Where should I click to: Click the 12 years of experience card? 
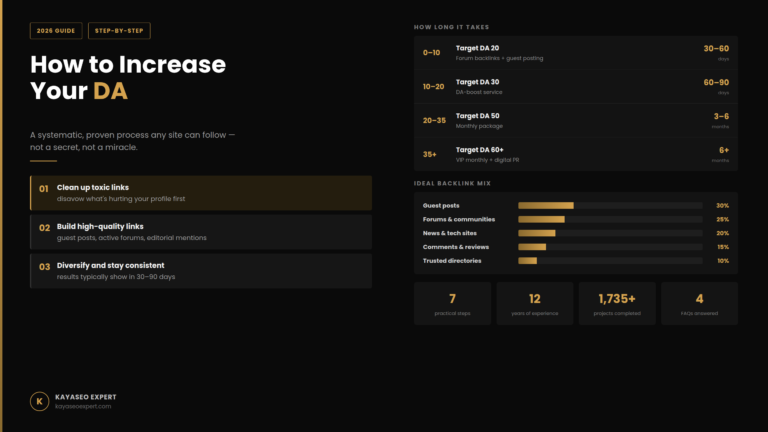point(534,303)
